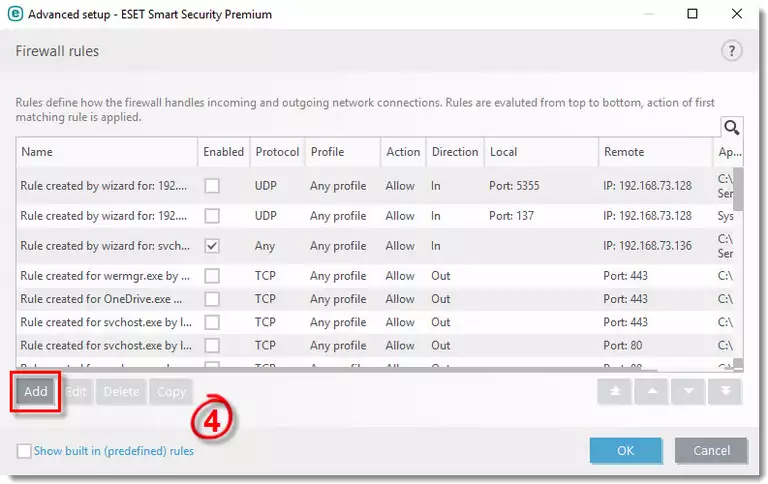Open the help question mark icon
Viewport: 768px width, 484px height.
tap(731, 51)
